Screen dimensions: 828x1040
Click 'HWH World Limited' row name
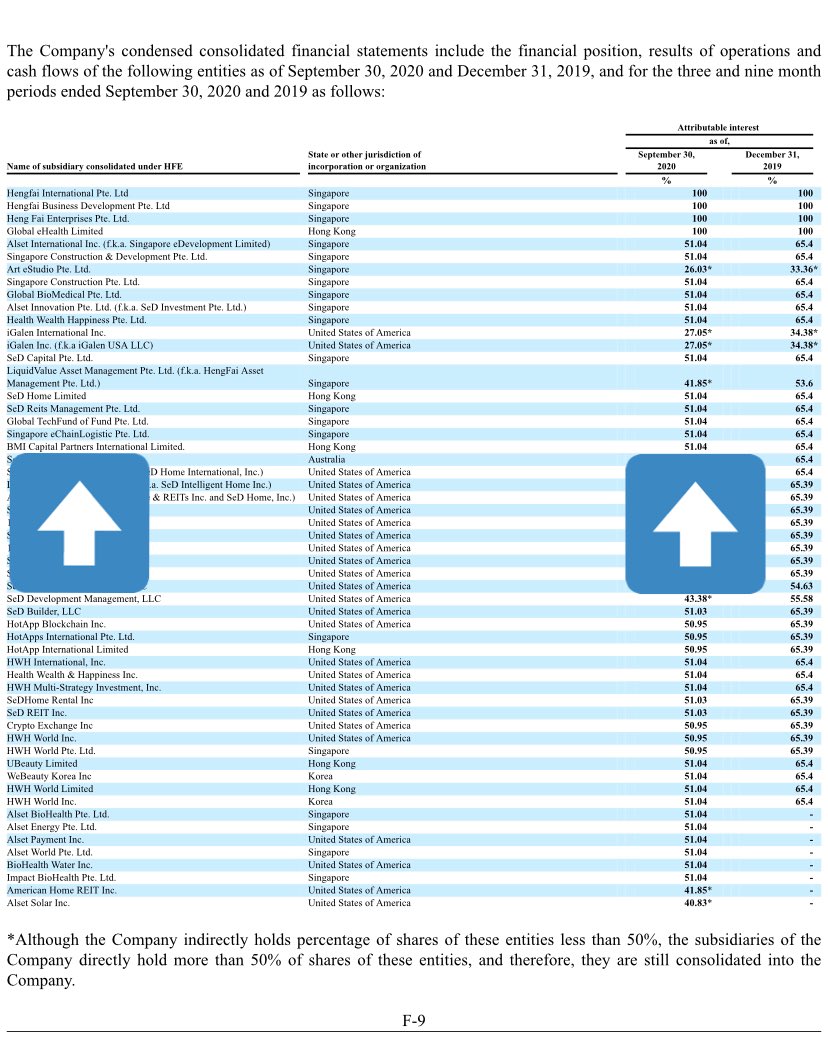click(x=50, y=789)
